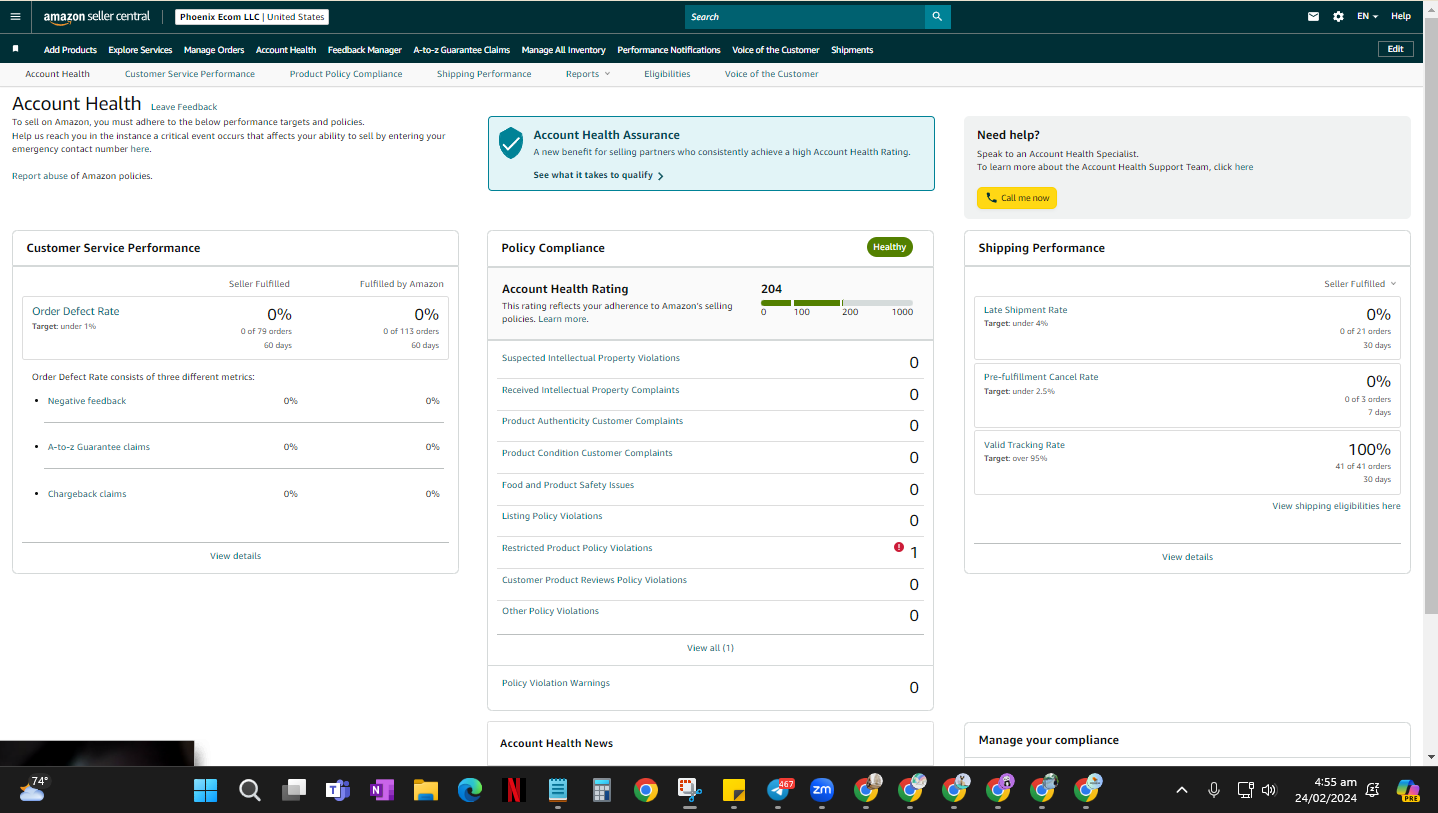This screenshot has height=813, width=1438.
Task: Click the bookmark flag icon
Action: (x=15, y=49)
